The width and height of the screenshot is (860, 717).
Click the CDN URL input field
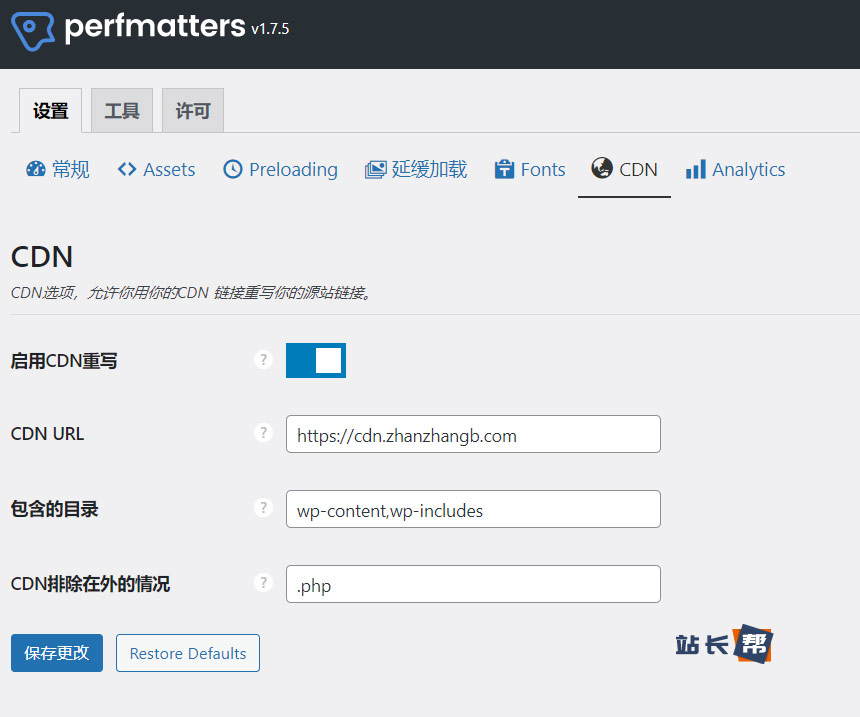point(473,434)
